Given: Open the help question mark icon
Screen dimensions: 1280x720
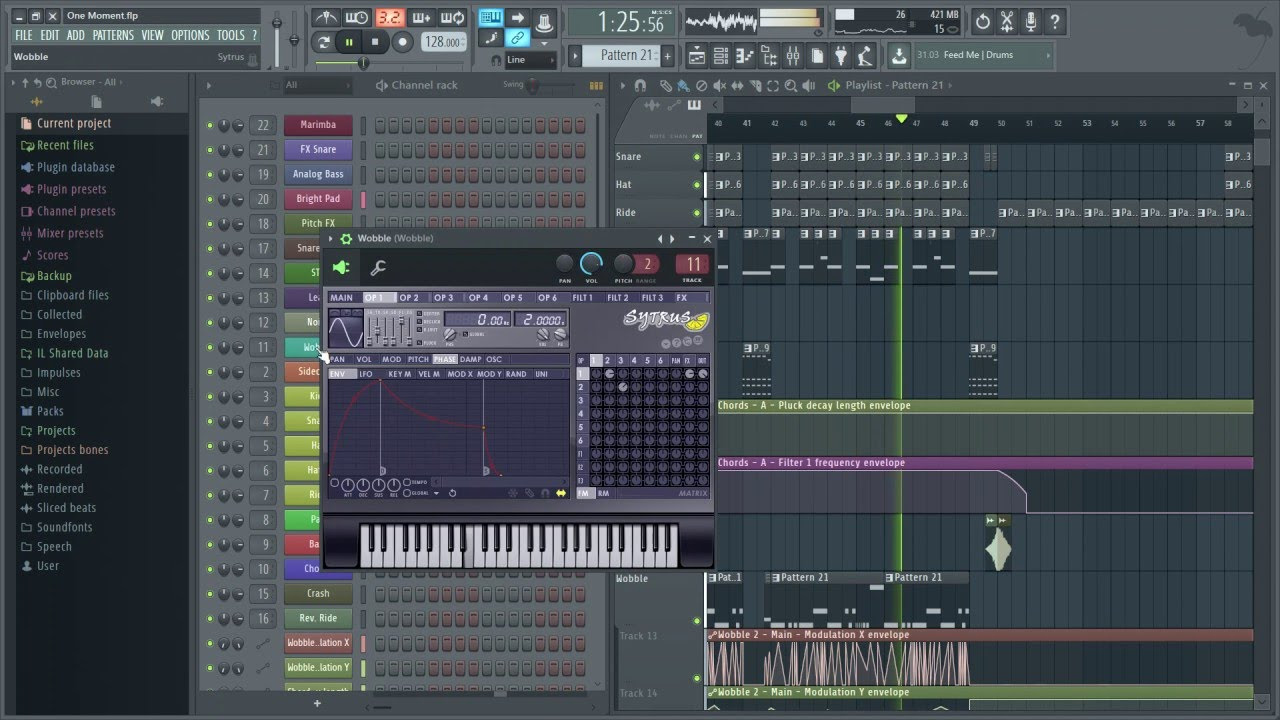Looking at the screenshot, I should click(1054, 21).
